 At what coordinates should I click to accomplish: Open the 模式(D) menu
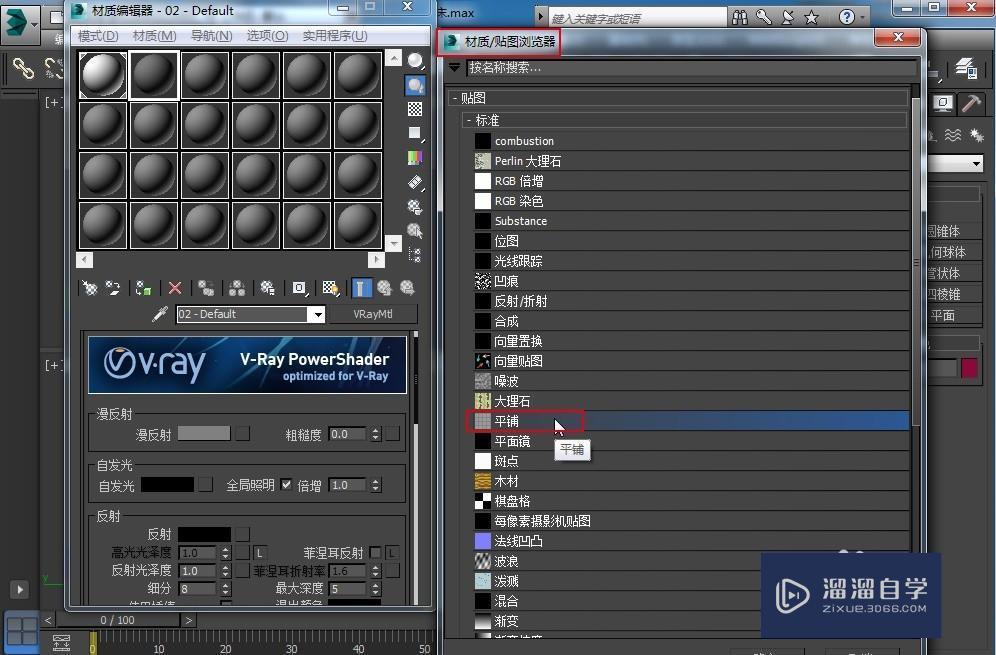tap(98, 36)
